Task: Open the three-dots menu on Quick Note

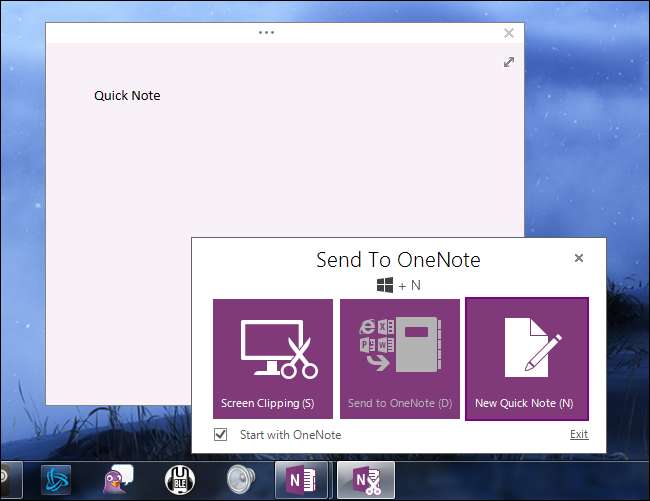Action: pos(266,32)
